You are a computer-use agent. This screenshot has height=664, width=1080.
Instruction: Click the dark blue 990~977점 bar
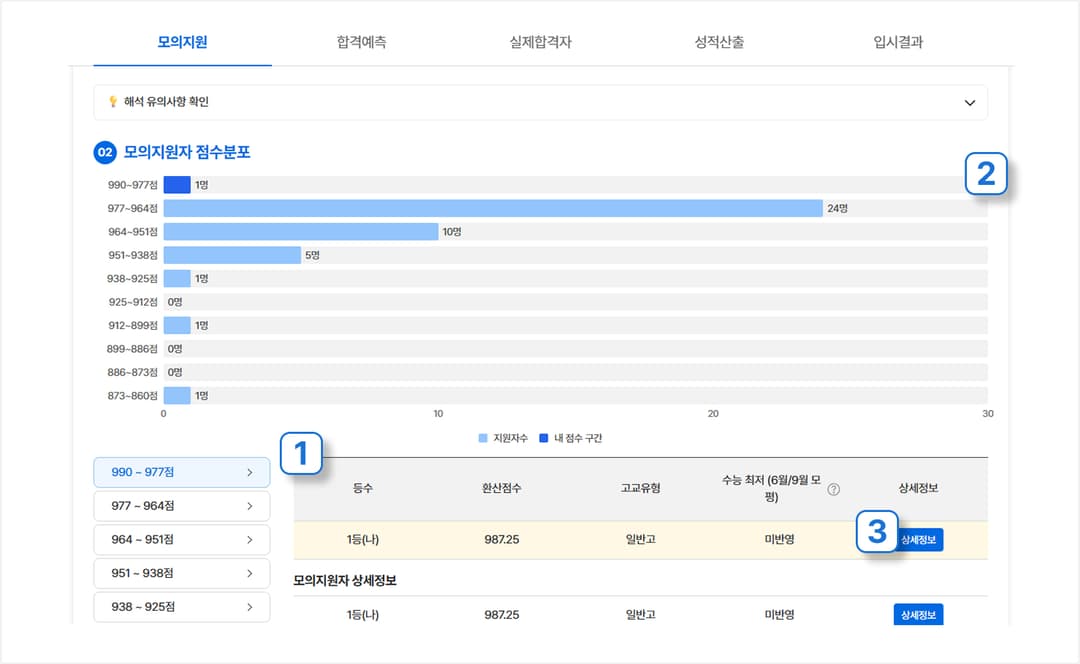click(177, 185)
